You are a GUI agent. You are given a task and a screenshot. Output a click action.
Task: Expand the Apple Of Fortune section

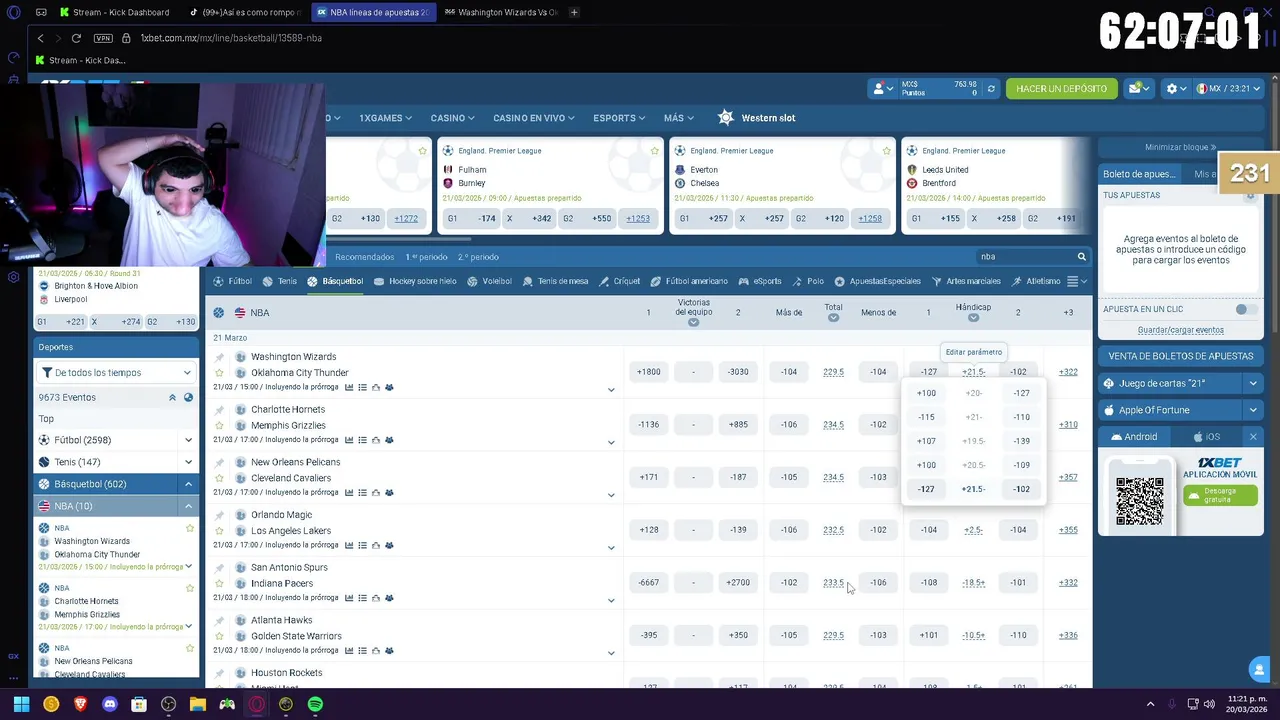(1252, 410)
